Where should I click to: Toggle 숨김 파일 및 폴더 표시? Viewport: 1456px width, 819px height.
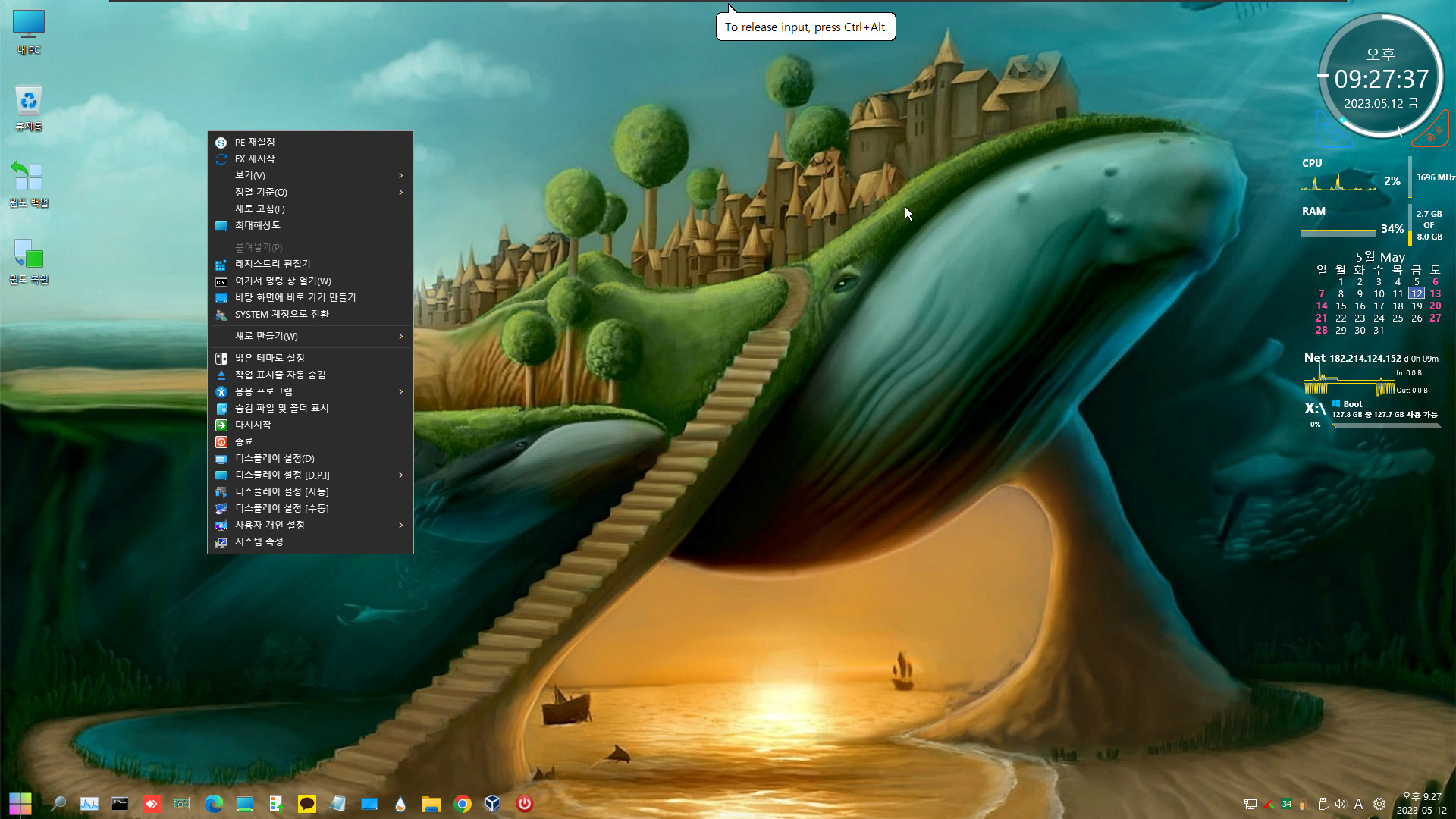pyautogui.click(x=310, y=408)
